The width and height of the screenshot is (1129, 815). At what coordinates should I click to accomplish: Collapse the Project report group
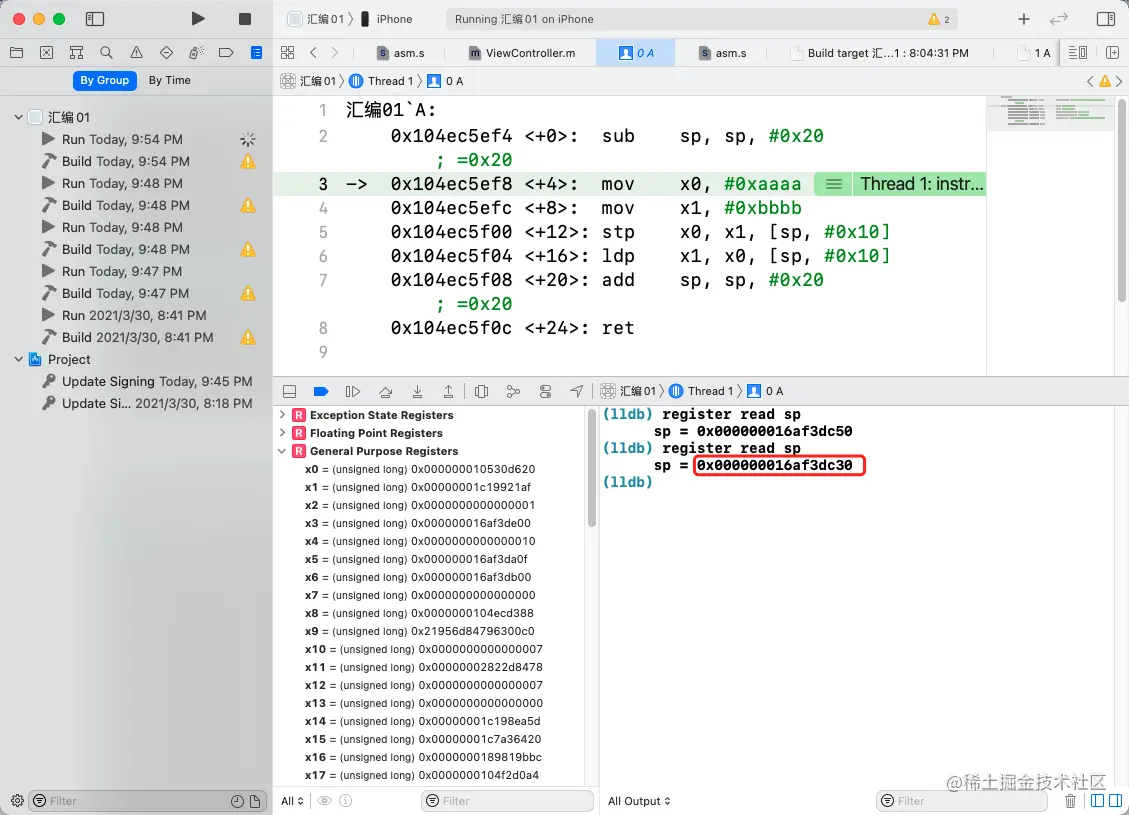18,359
